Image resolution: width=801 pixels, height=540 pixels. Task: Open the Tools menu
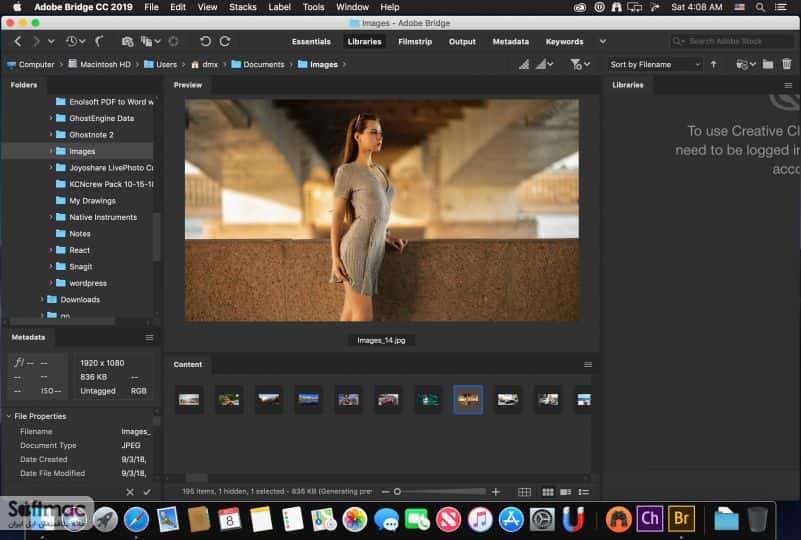(x=313, y=7)
